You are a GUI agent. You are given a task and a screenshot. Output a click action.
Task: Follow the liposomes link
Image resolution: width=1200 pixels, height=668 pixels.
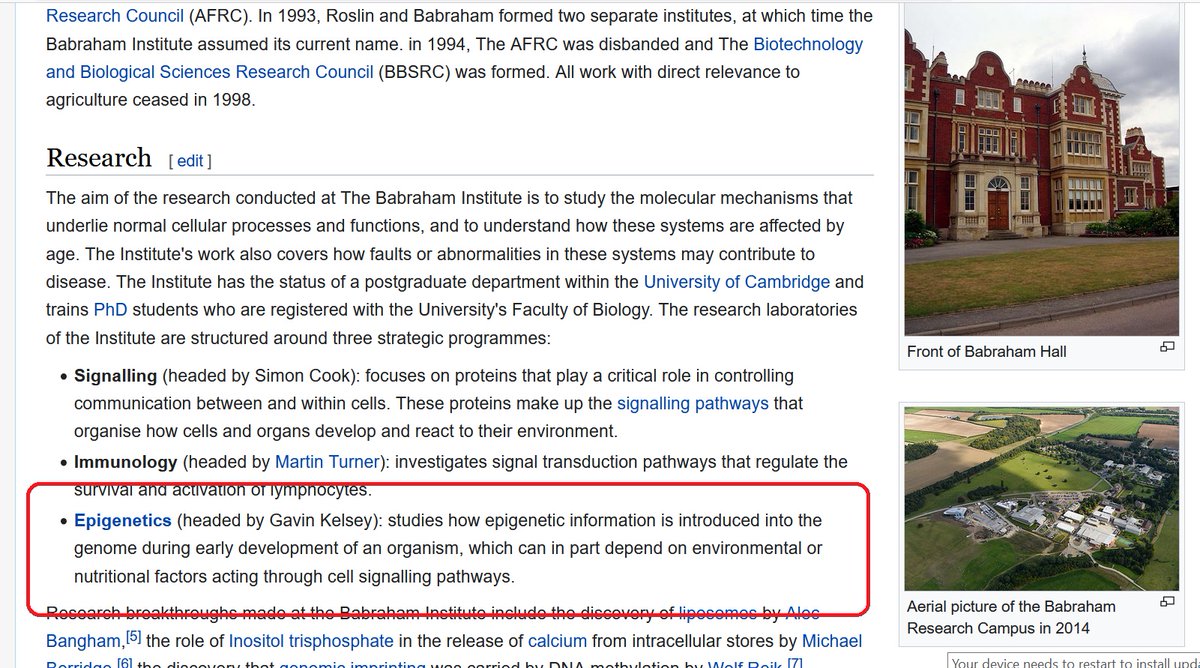(x=718, y=613)
